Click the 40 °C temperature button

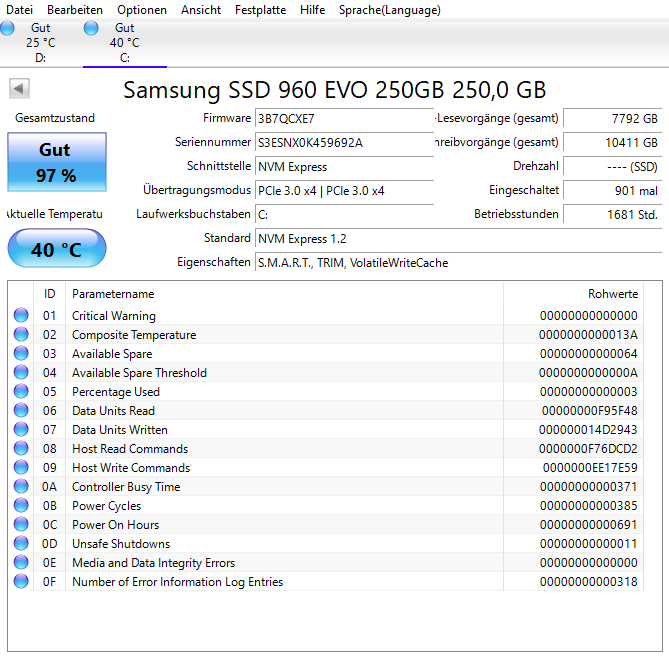[57, 248]
